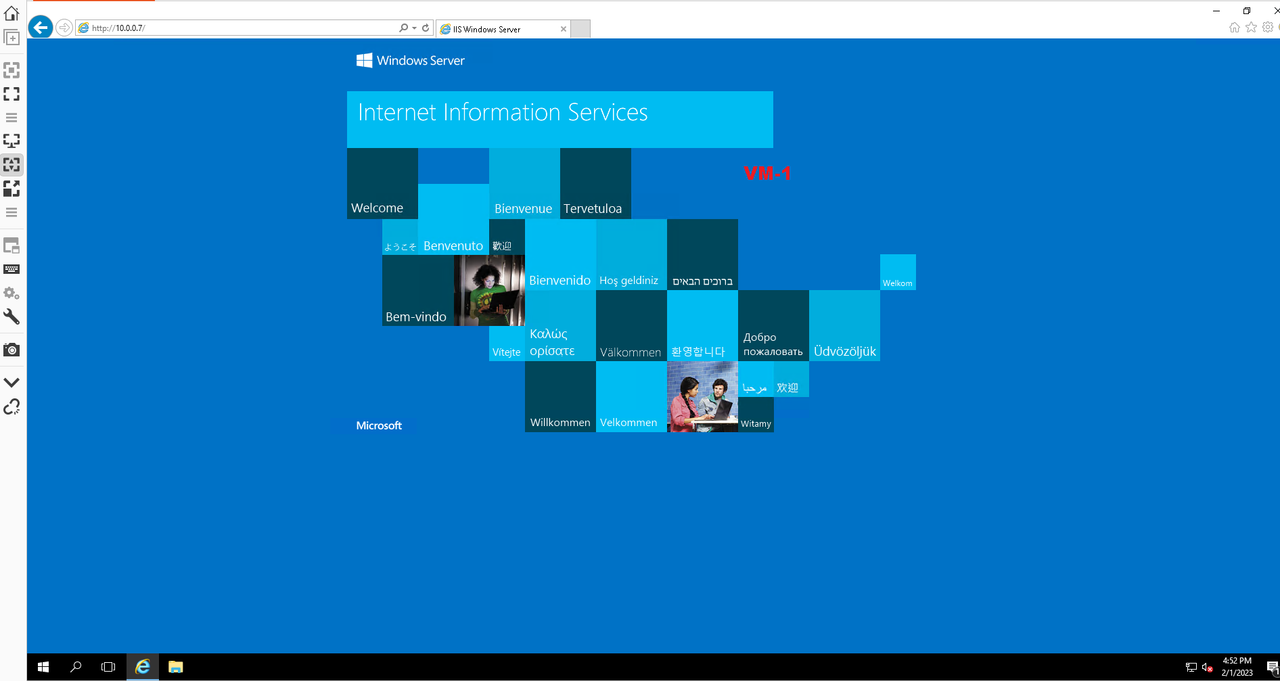The width and height of the screenshot is (1280, 681).
Task: Click the expand-arrows scaling icon in the sidebar
Action: point(12,188)
